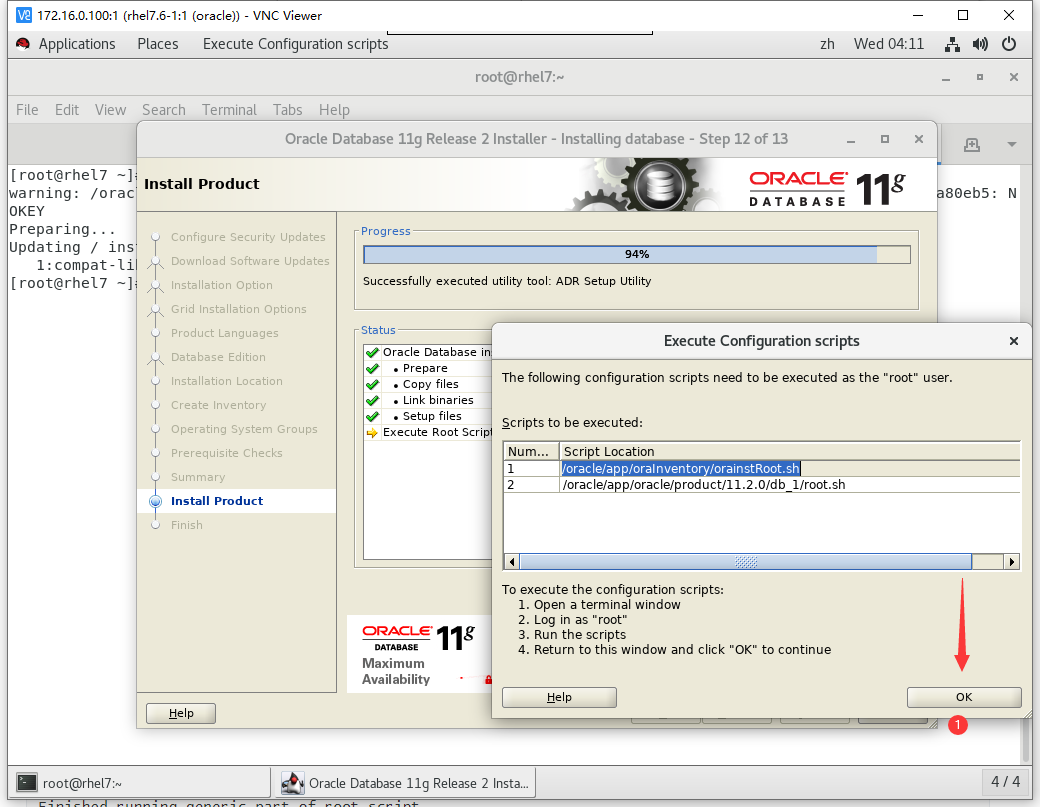The image size is (1040, 807).
Task: Select Grid Installation Options step
Action: tap(239, 309)
